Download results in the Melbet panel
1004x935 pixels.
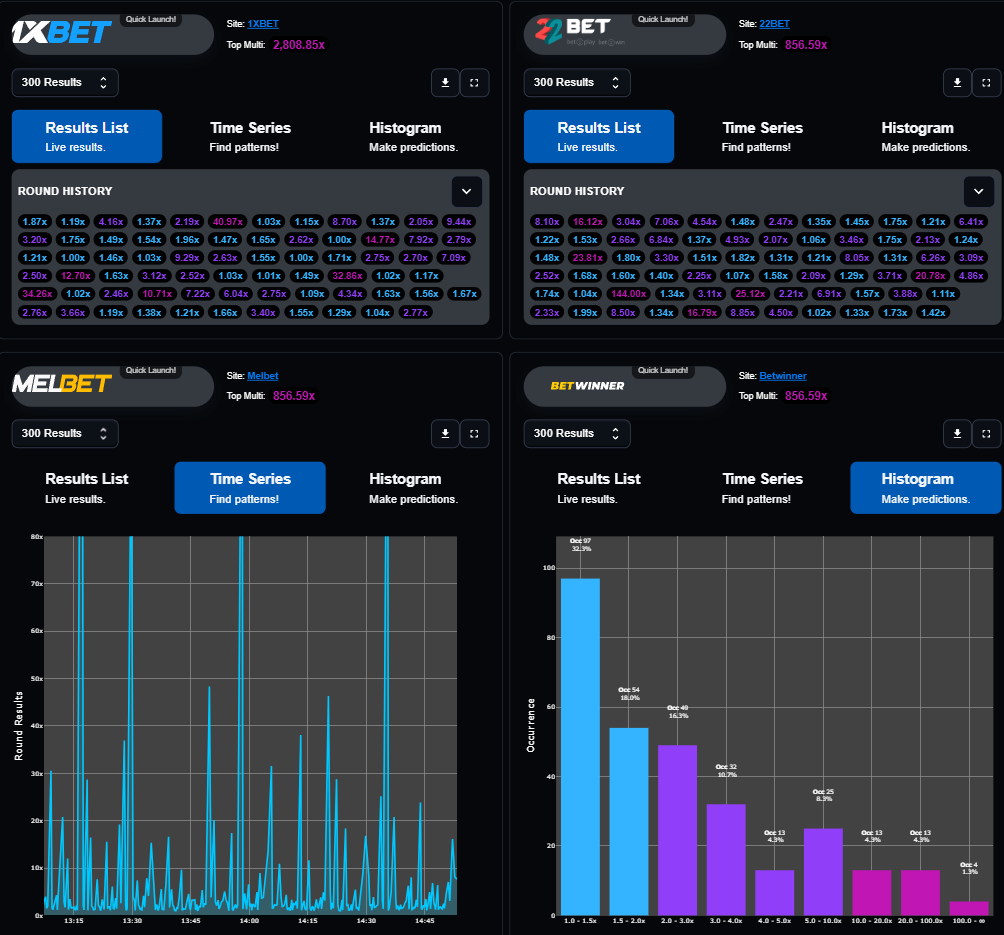tap(445, 434)
